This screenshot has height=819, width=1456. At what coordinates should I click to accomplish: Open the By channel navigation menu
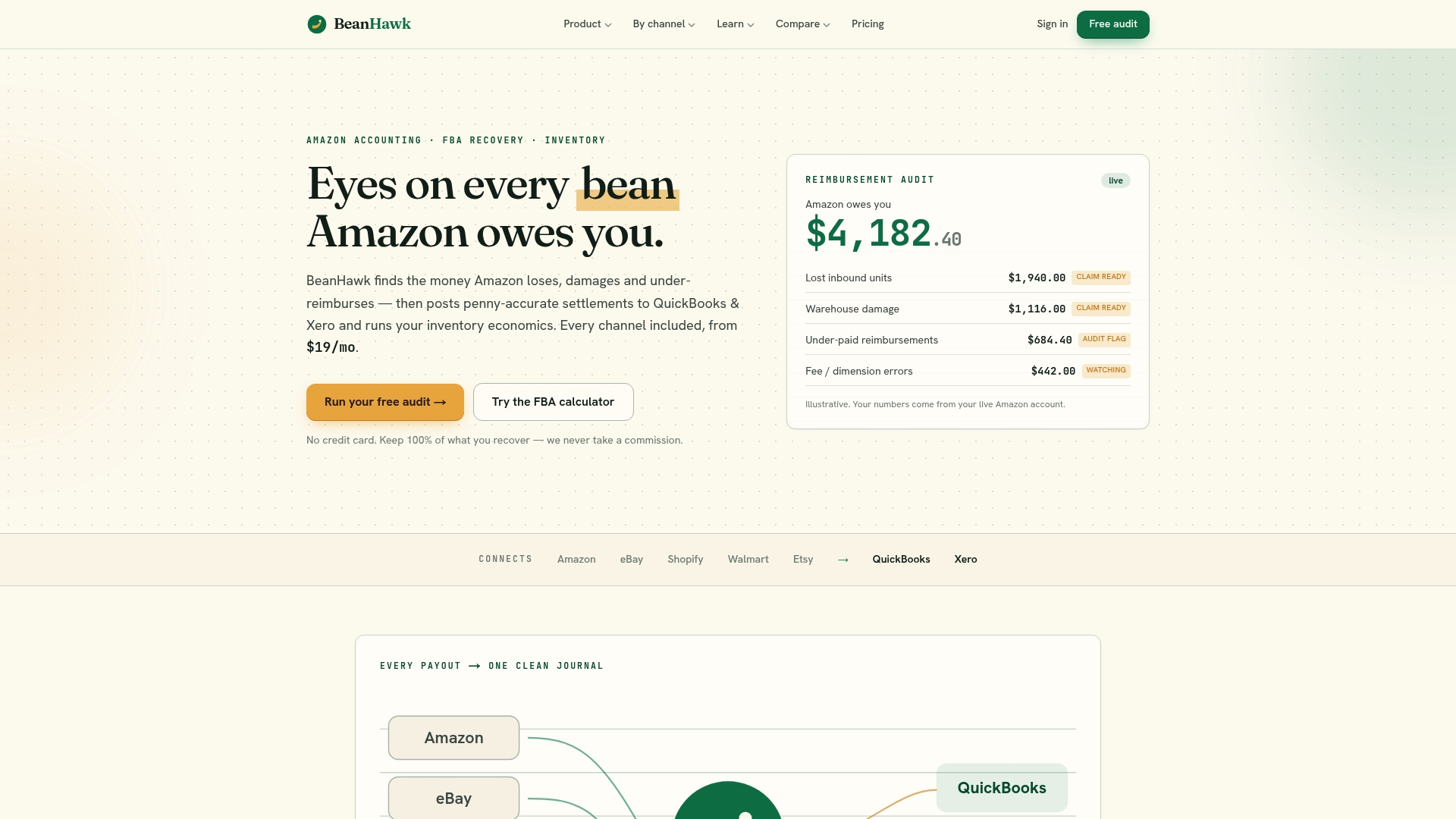click(x=664, y=24)
